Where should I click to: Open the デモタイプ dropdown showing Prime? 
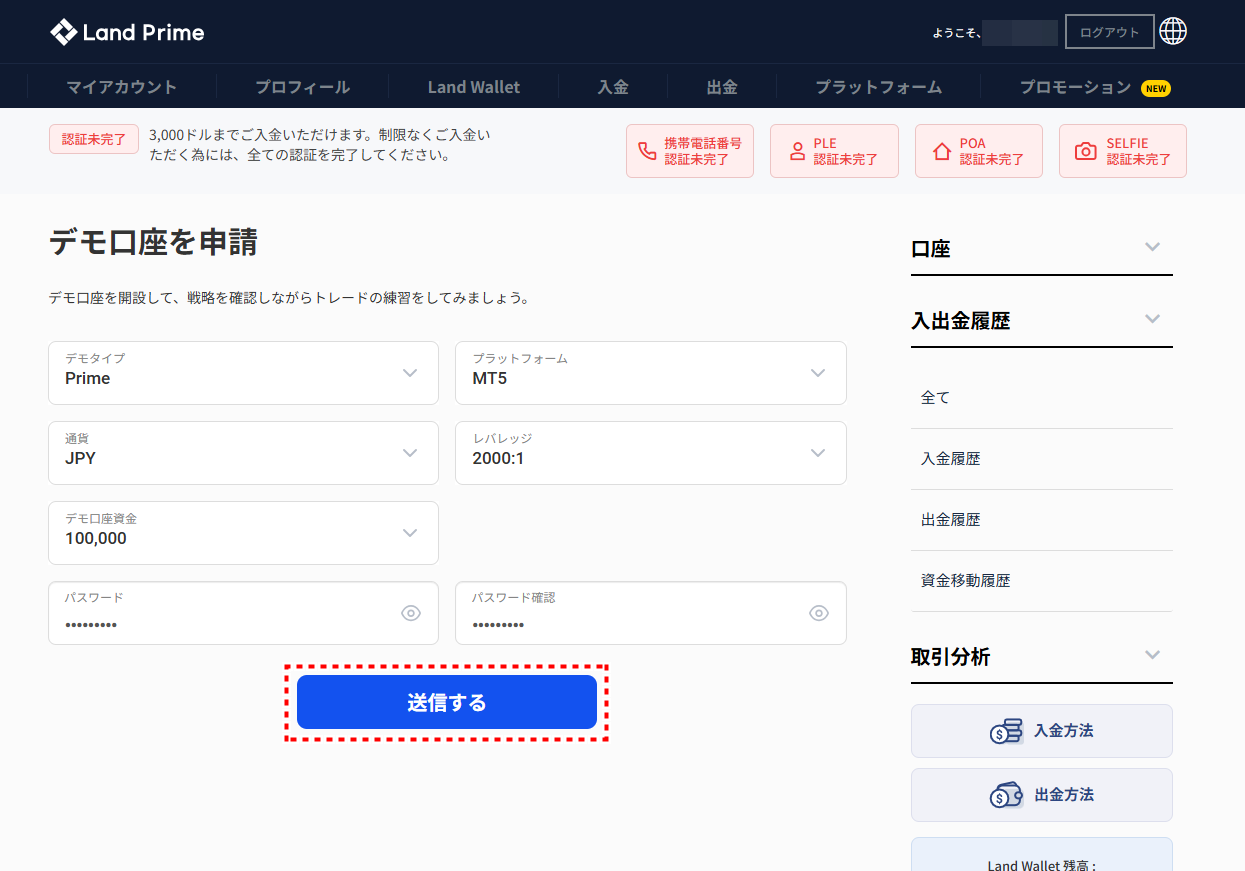tap(243, 373)
